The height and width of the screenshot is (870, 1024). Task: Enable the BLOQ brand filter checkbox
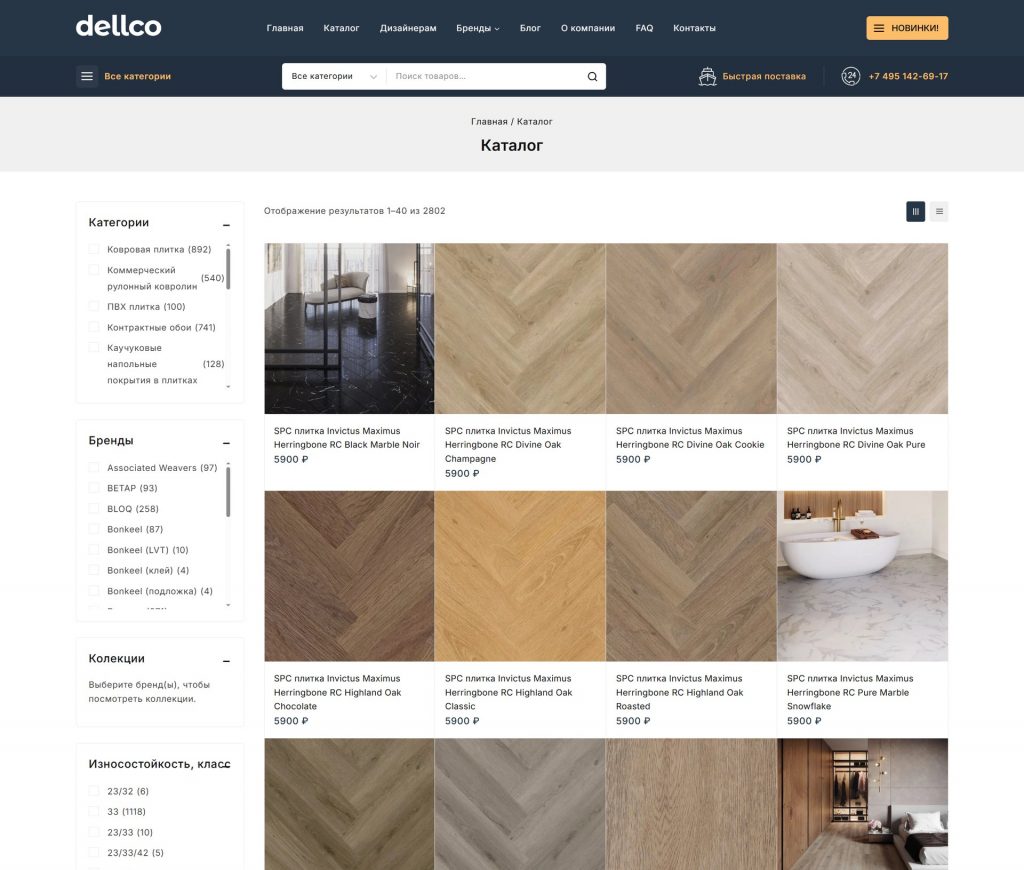click(94, 508)
